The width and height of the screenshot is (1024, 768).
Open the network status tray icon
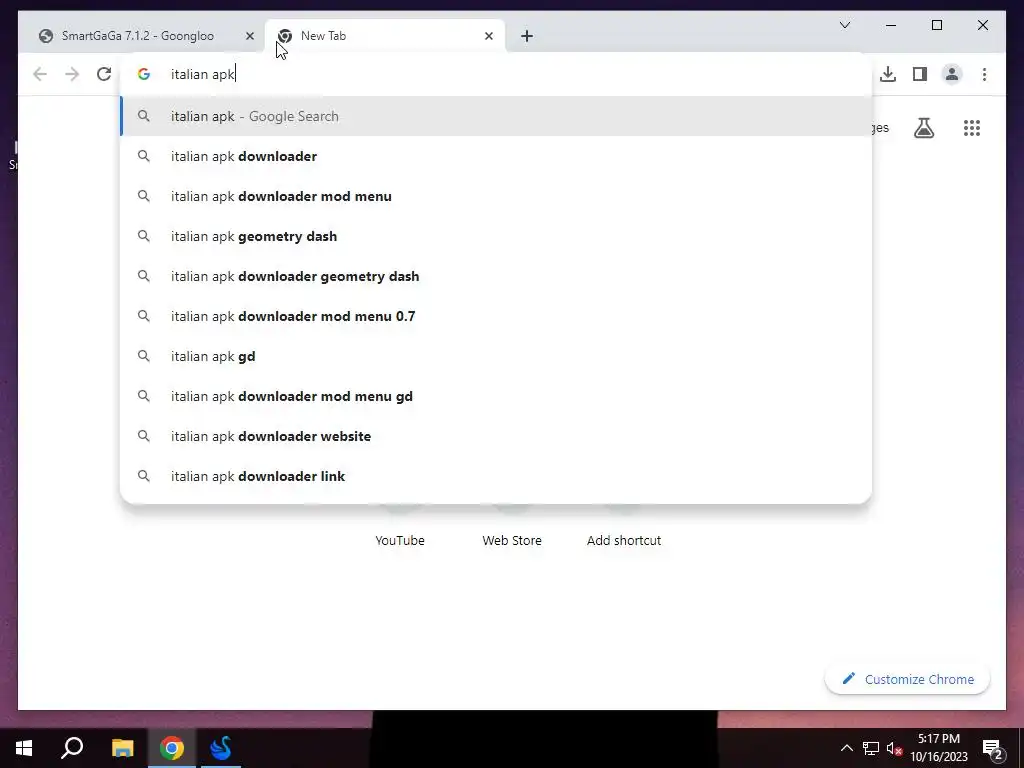[x=871, y=748]
